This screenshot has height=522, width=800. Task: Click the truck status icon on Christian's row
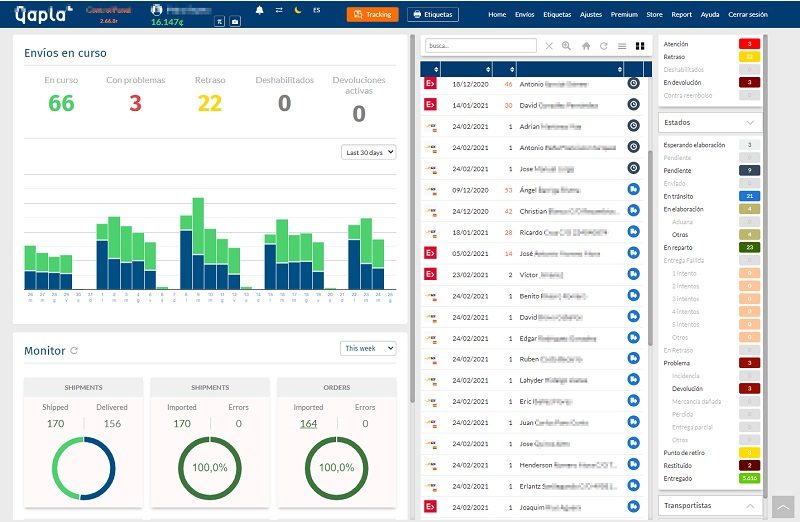[x=633, y=211]
